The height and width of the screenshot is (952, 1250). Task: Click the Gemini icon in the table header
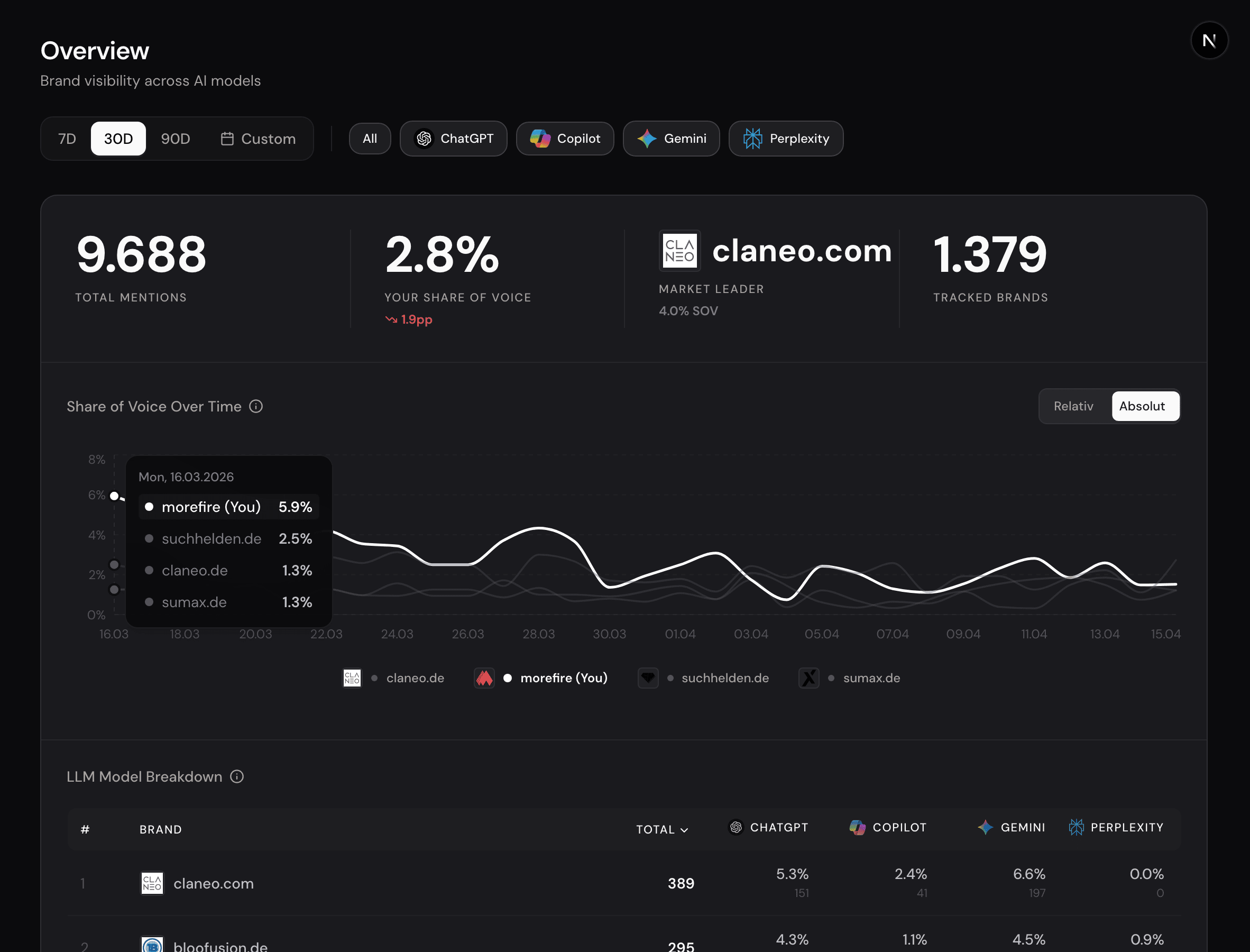(986, 827)
